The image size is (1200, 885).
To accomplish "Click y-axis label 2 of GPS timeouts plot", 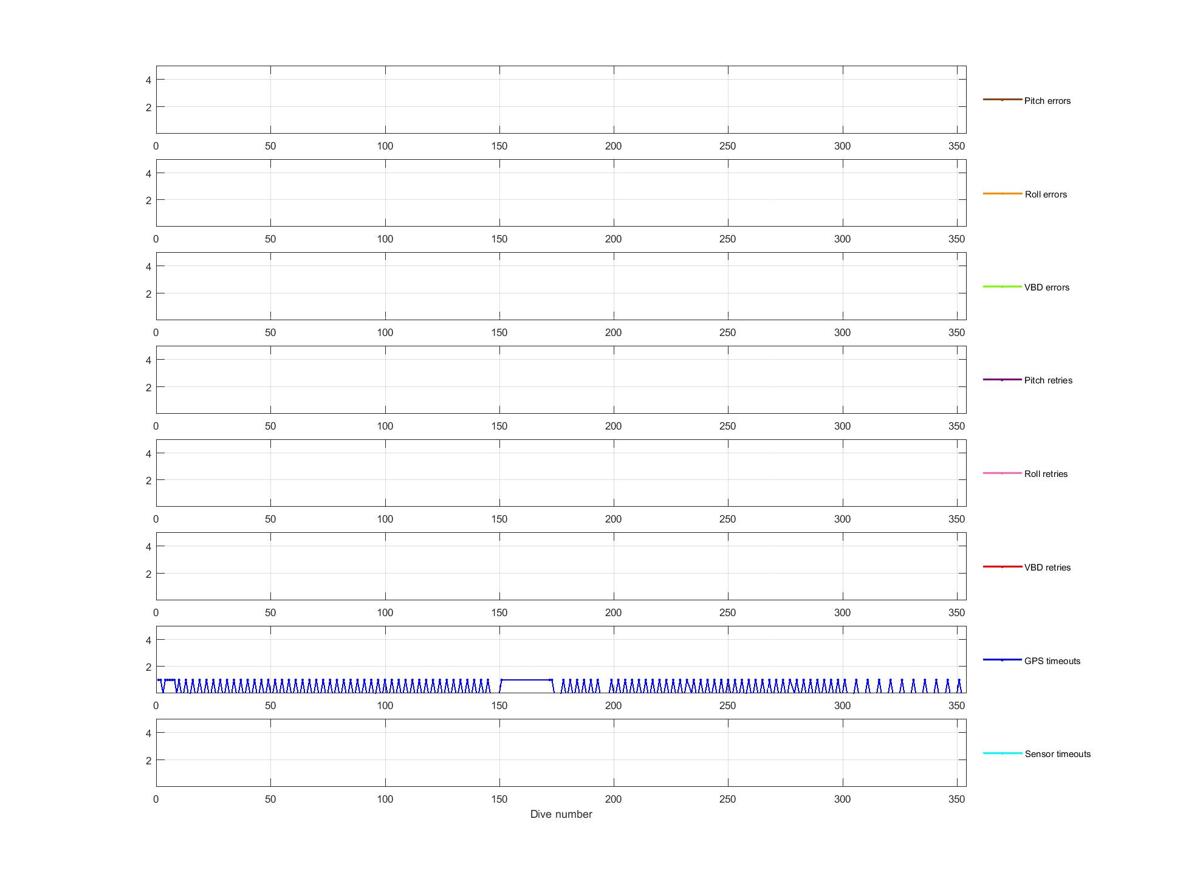I will (148, 667).
